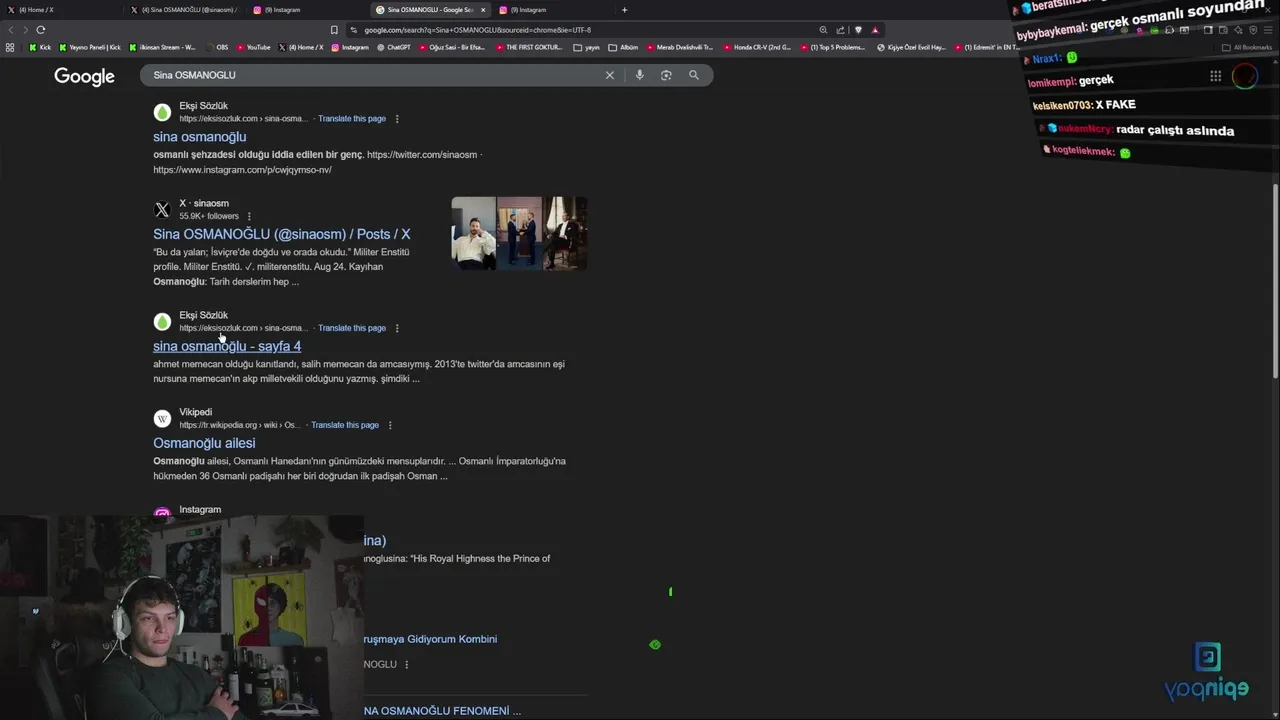The image size is (1280, 720).
Task: Click the page vertical scrollbar
Action: point(1275,280)
